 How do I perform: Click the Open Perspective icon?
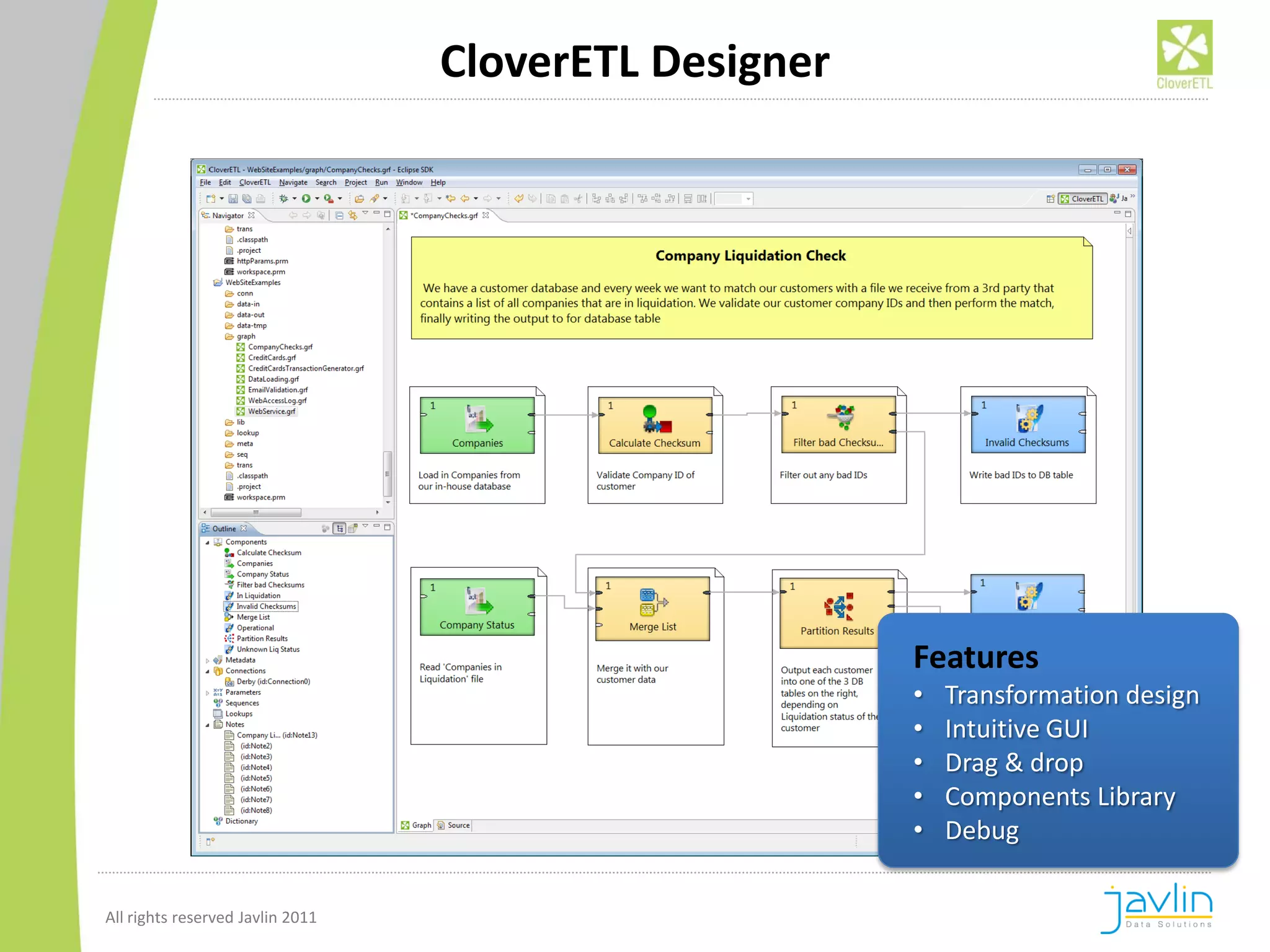coord(1050,199)
